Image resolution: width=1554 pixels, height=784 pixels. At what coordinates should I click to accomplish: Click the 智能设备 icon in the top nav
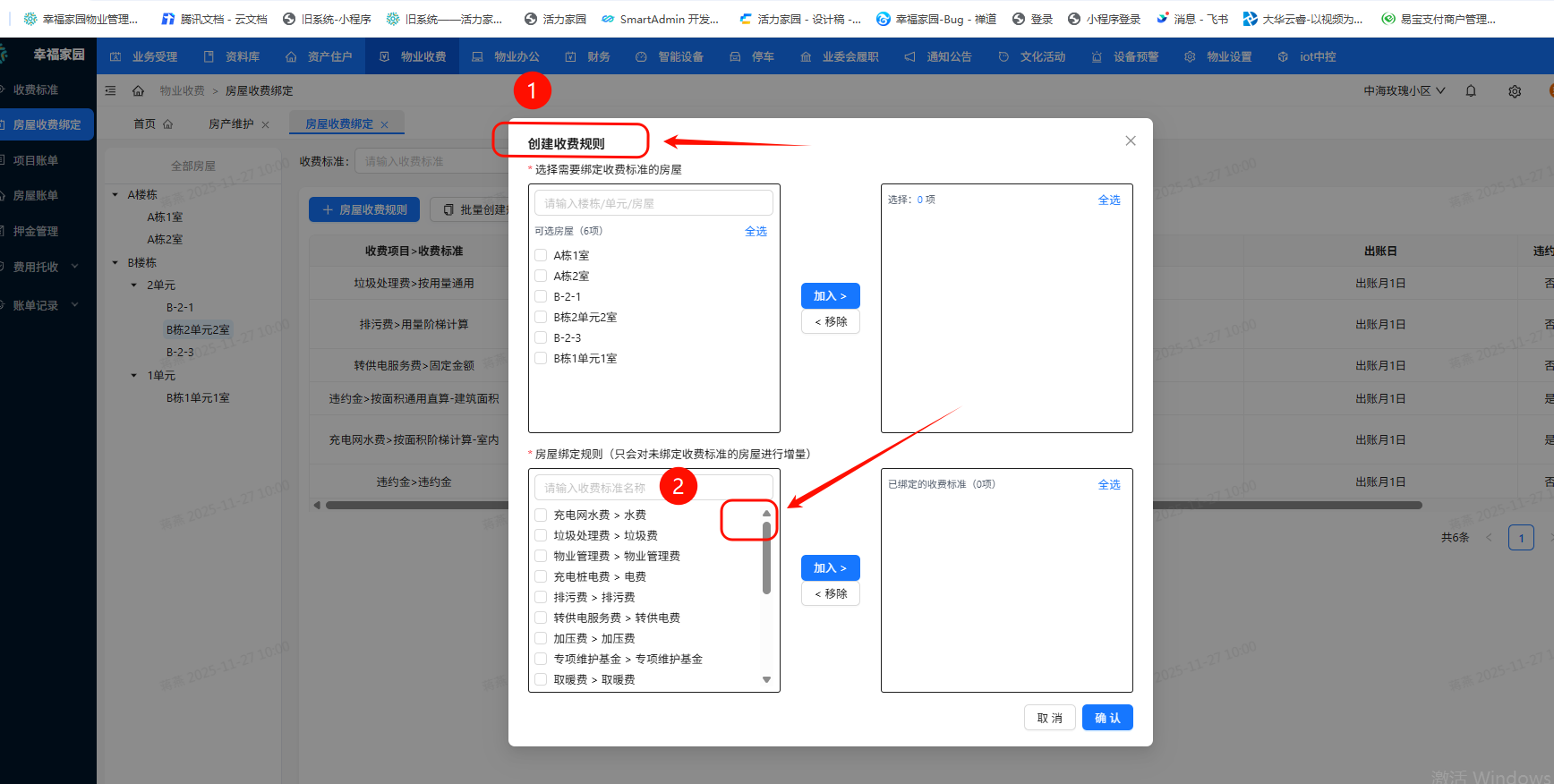point(641,56)
